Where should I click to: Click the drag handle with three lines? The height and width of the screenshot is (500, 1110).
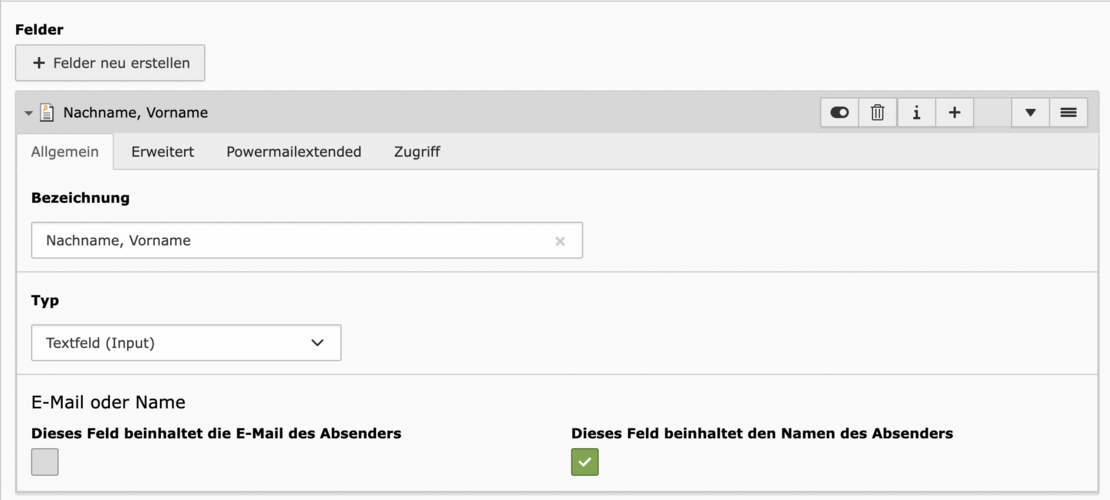click(1068, 113)
